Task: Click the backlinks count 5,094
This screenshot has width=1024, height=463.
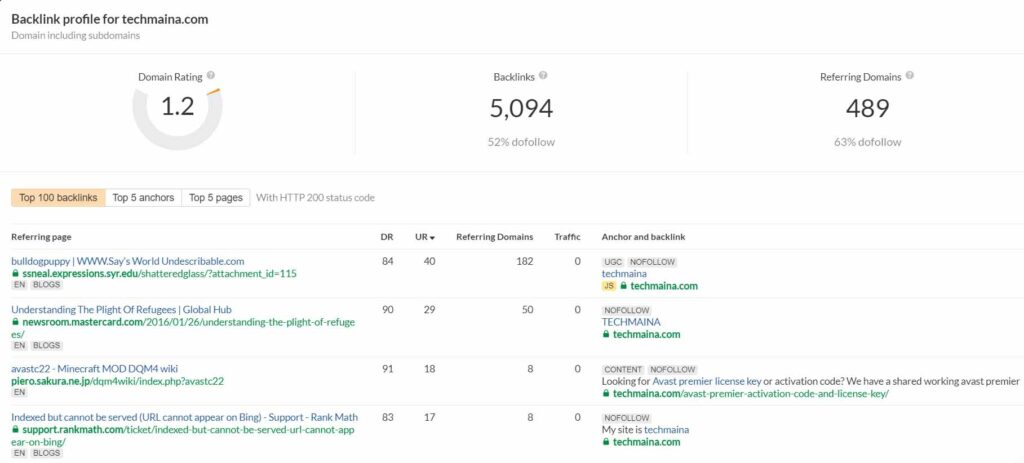Action: pos(521,108)
